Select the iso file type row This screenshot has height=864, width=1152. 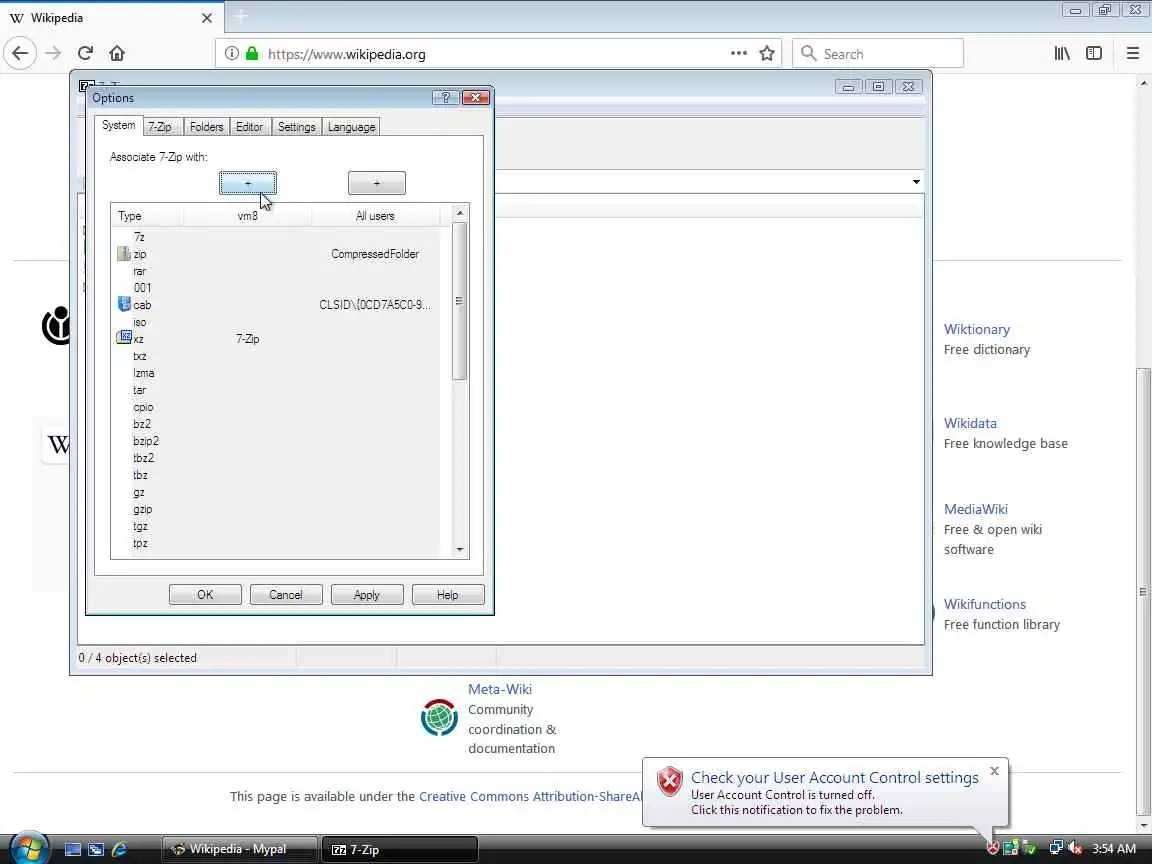[278, 322]
